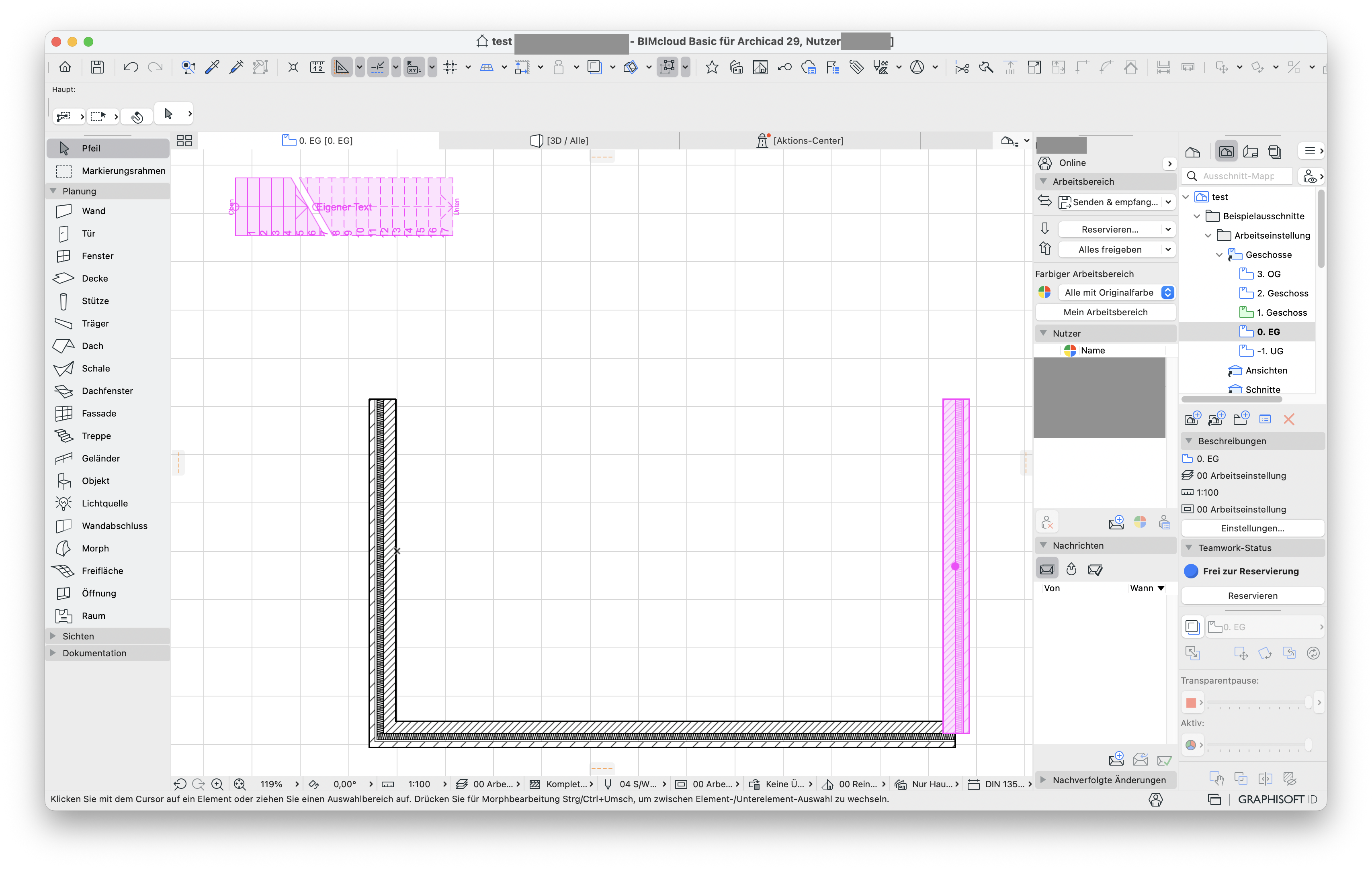1372x870 pixels.
Task: Open the Alles freigeben dropdown arrow
Action: click(x=1168, y=249)
